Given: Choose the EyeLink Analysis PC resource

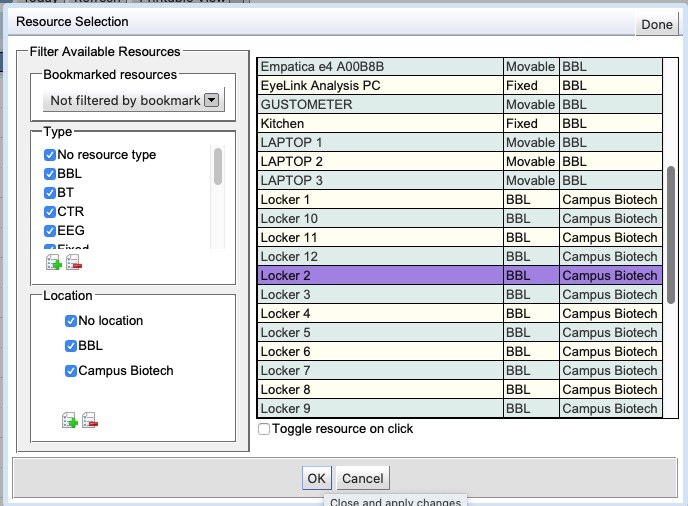Looking at the screenshot, I should [380, 86].
